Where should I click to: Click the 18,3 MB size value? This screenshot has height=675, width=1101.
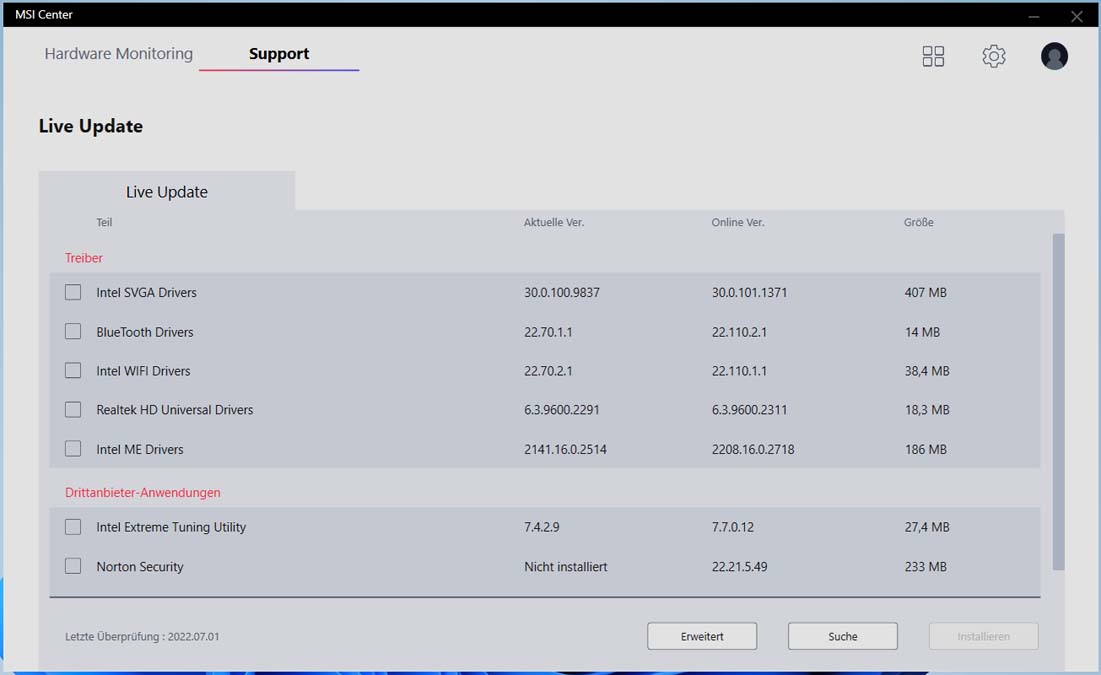927,409
